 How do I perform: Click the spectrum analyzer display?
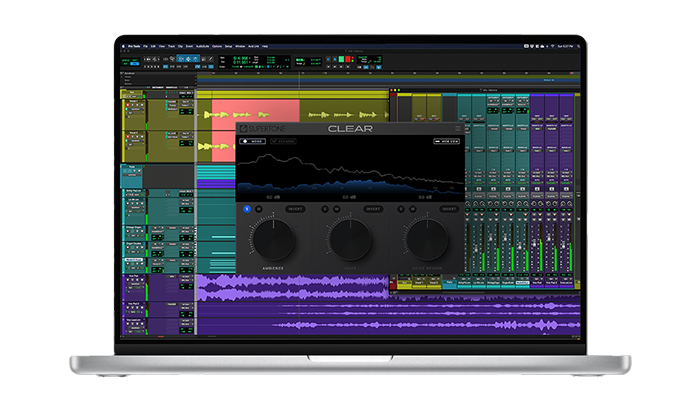350,172
